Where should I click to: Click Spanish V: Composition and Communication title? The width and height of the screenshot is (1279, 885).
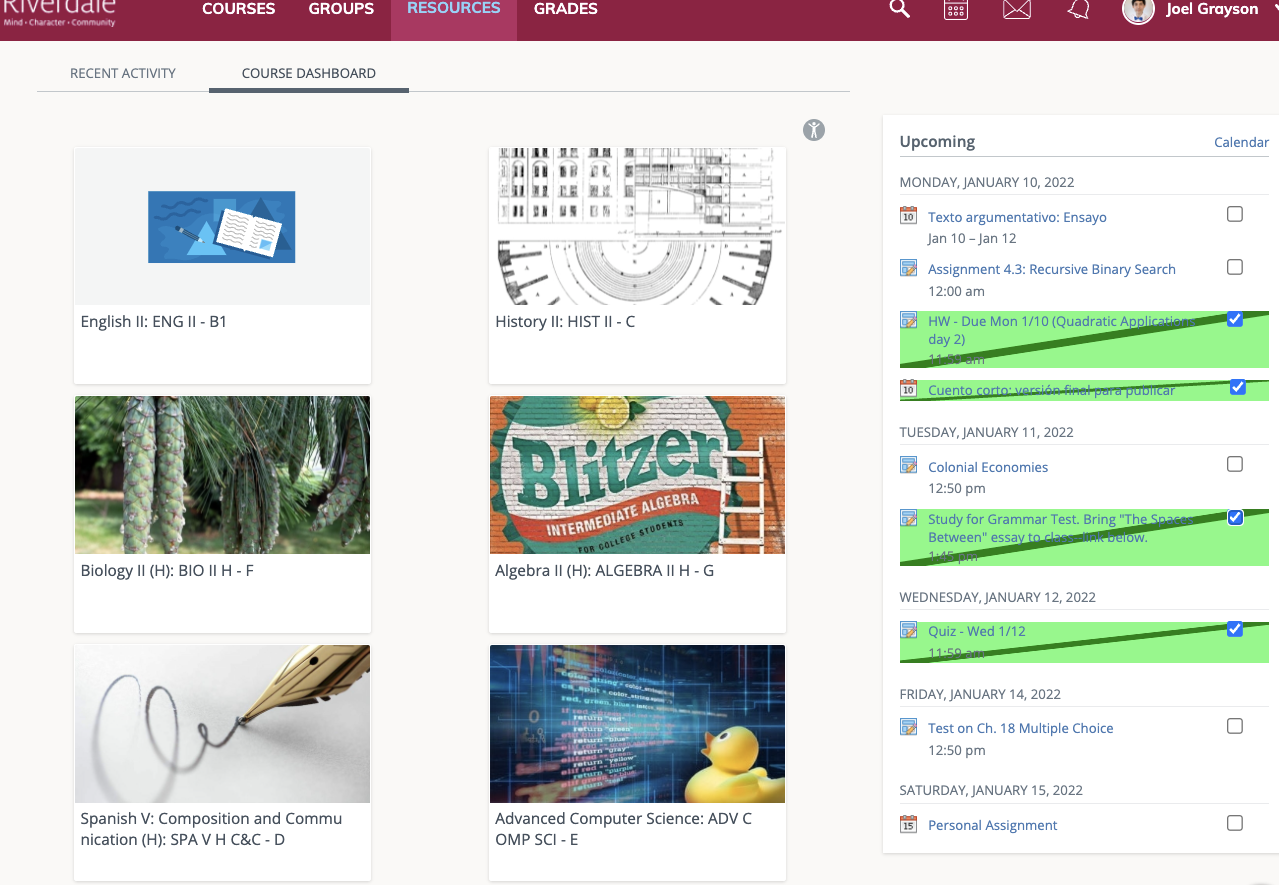[211, 829]
